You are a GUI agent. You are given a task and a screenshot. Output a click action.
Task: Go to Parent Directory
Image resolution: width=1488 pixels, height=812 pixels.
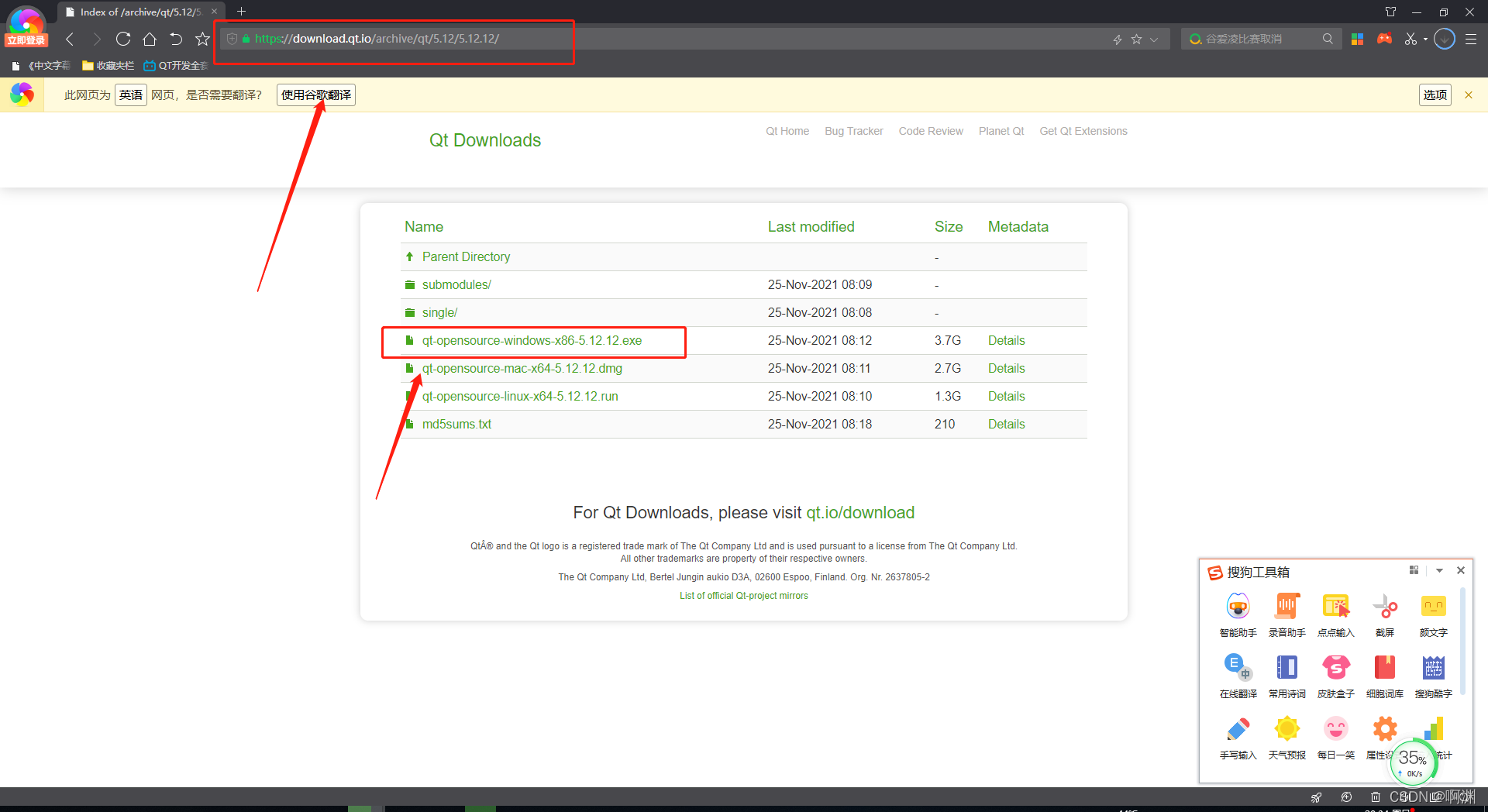[466, 257]
